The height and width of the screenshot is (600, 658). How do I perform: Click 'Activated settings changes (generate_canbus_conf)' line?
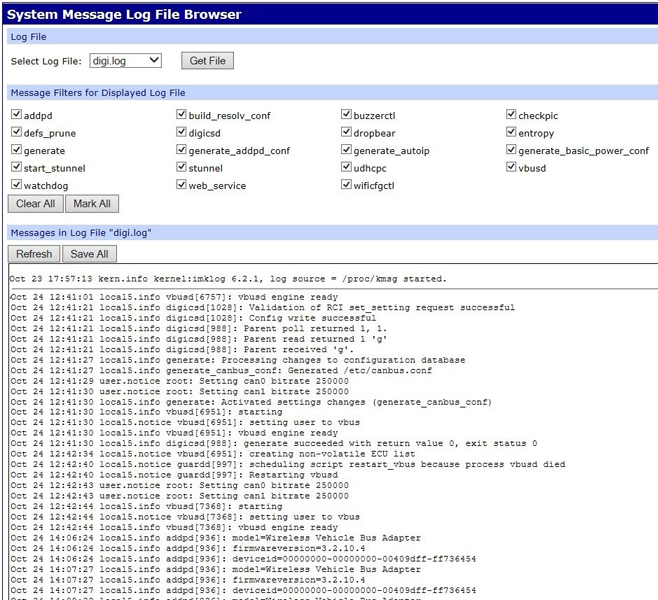pyautogui.click(x=251, y=402)
